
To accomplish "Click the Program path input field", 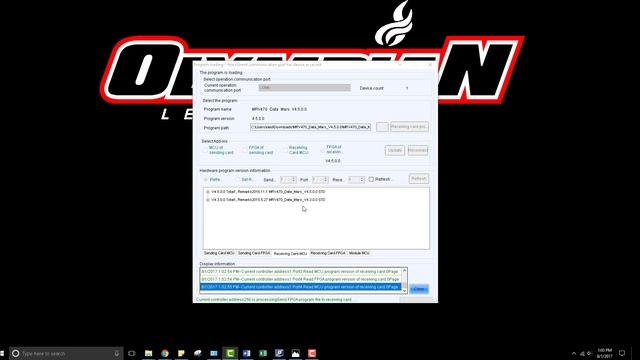I will coord(311,127).
